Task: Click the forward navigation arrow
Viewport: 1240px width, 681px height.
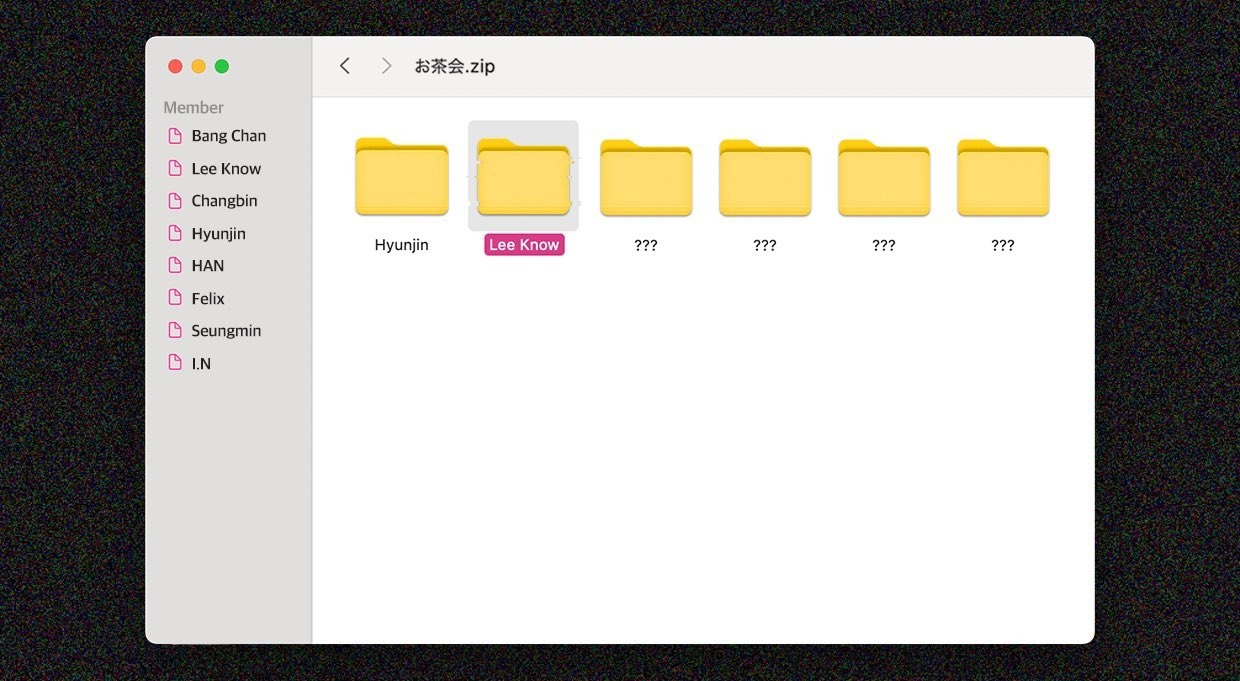Action: [387, 66]
